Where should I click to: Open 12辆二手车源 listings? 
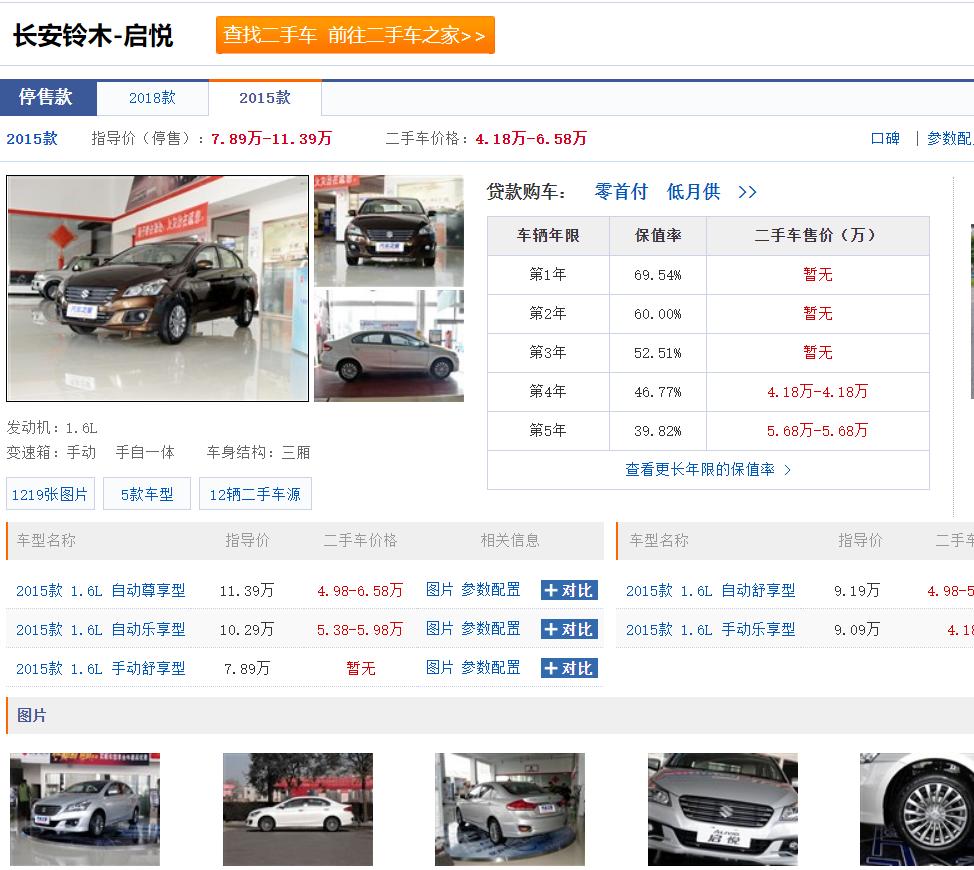click(x=255, y=494)
